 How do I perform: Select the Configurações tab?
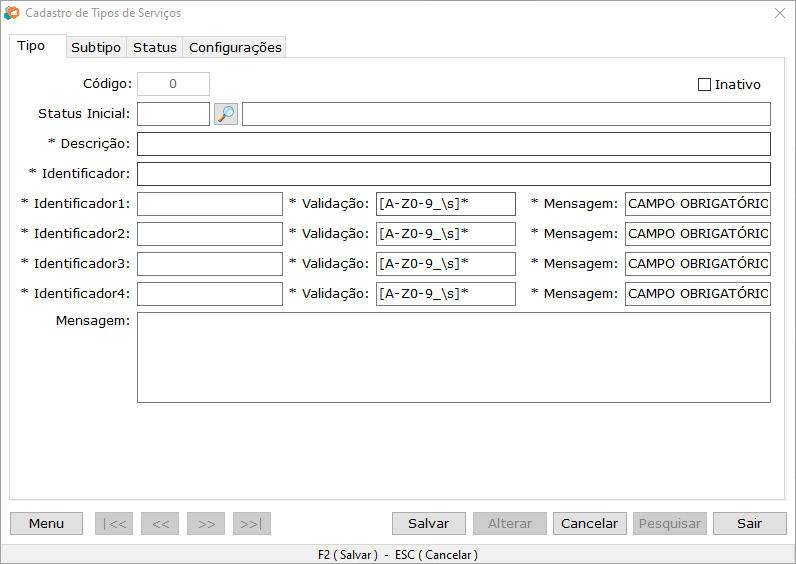(x=235, y=47)
